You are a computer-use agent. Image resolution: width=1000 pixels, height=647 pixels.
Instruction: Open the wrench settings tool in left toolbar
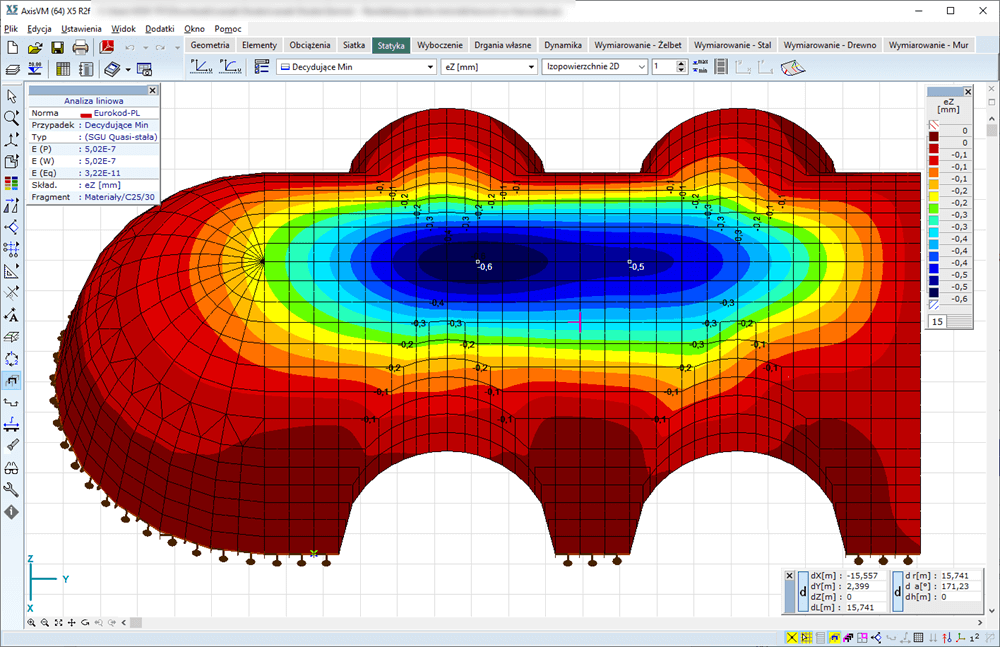[12, 490]
